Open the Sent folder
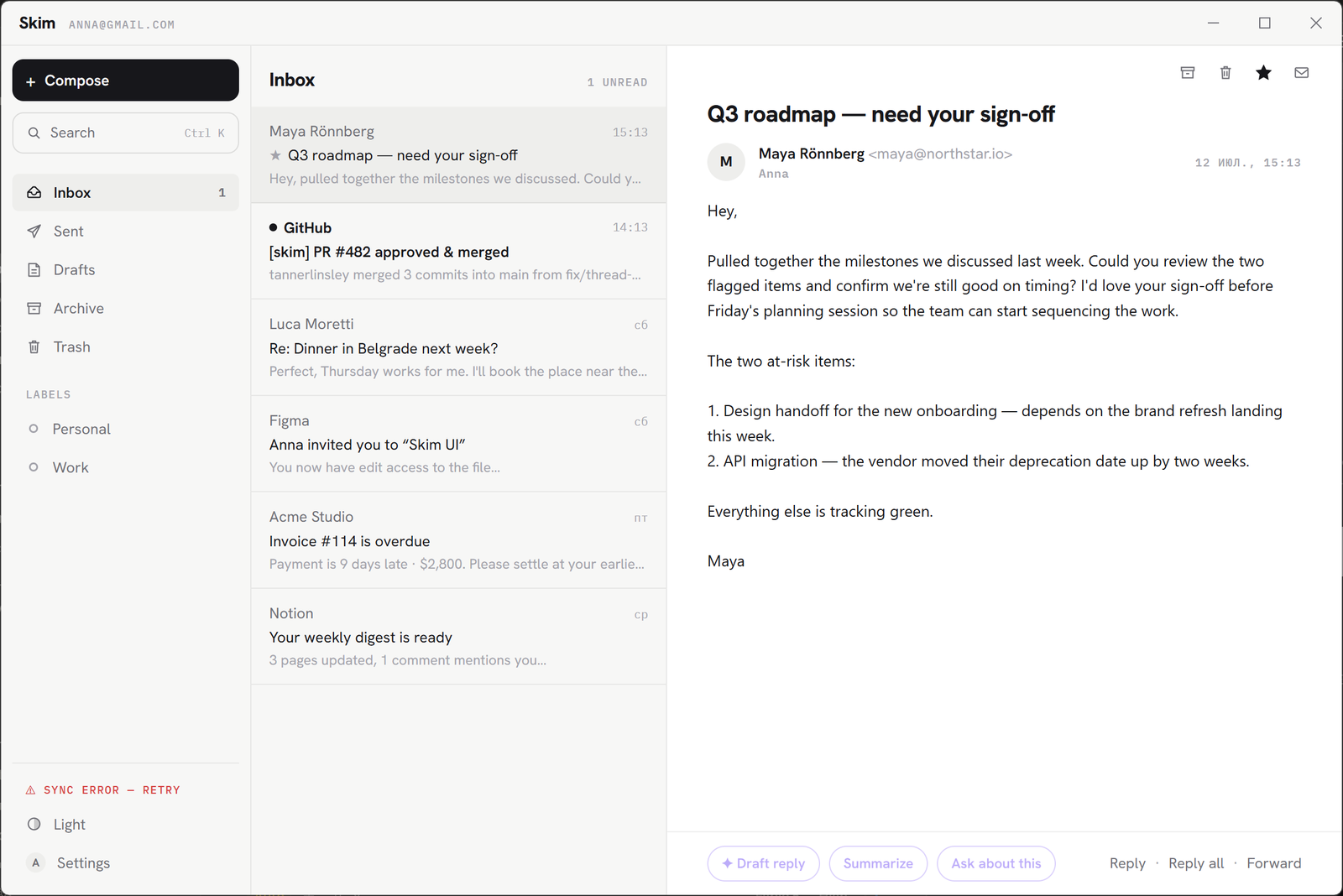The width and height of the screenshot is (1343, 896). point(126,231)
